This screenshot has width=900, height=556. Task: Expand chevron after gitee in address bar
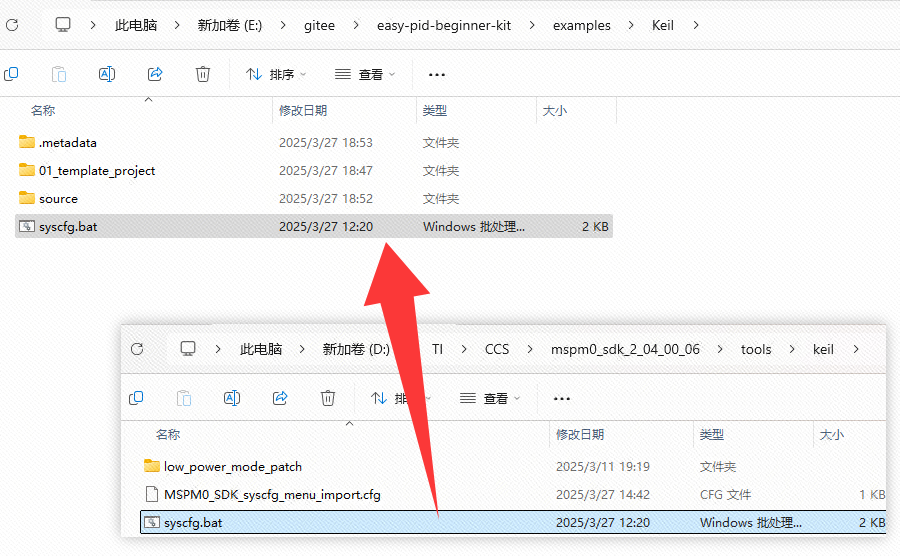click(x=356, y=25)
